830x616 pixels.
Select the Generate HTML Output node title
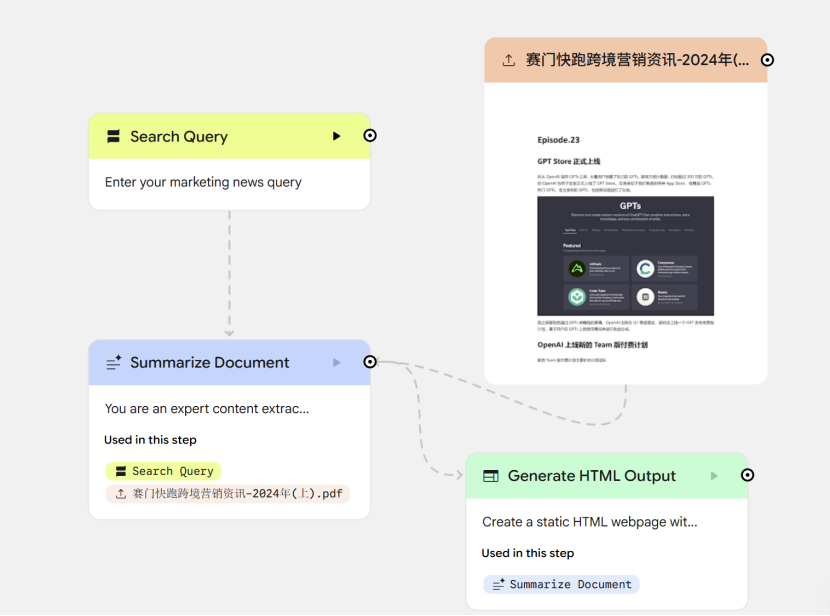pyautogui.click(x=592, y=476)
